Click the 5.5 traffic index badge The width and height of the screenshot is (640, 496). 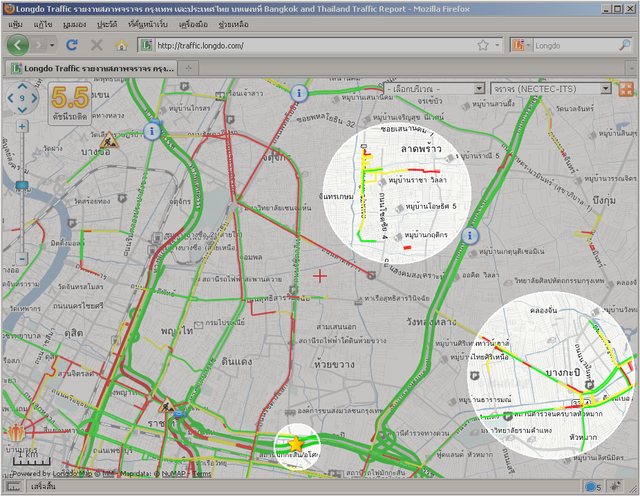70,103
